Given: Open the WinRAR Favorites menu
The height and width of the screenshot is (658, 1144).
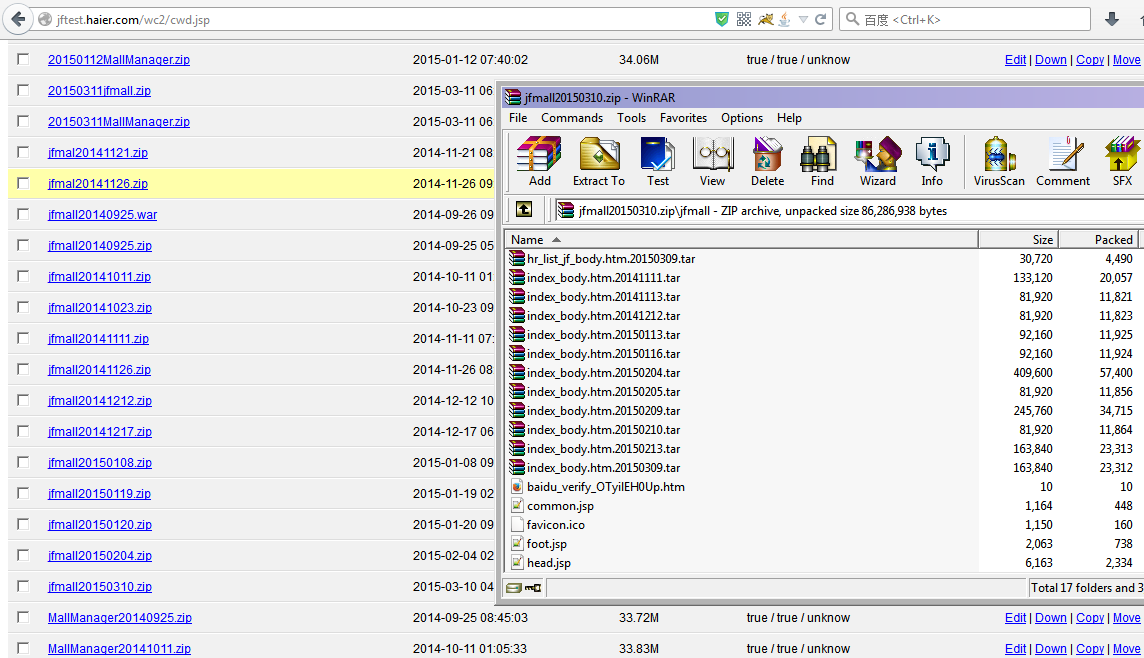Looking at the screenshot, I should (683, 117).
